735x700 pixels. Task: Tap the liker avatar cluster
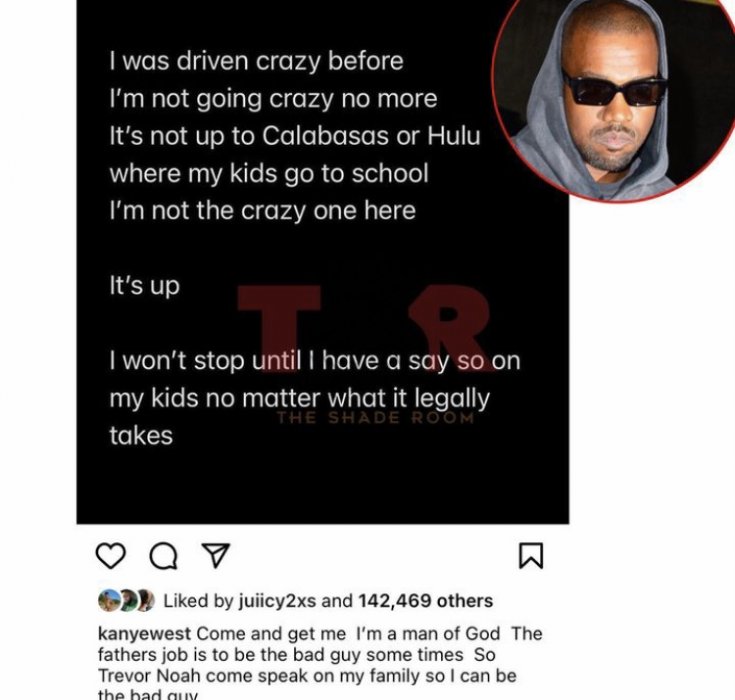click(126, 601)
